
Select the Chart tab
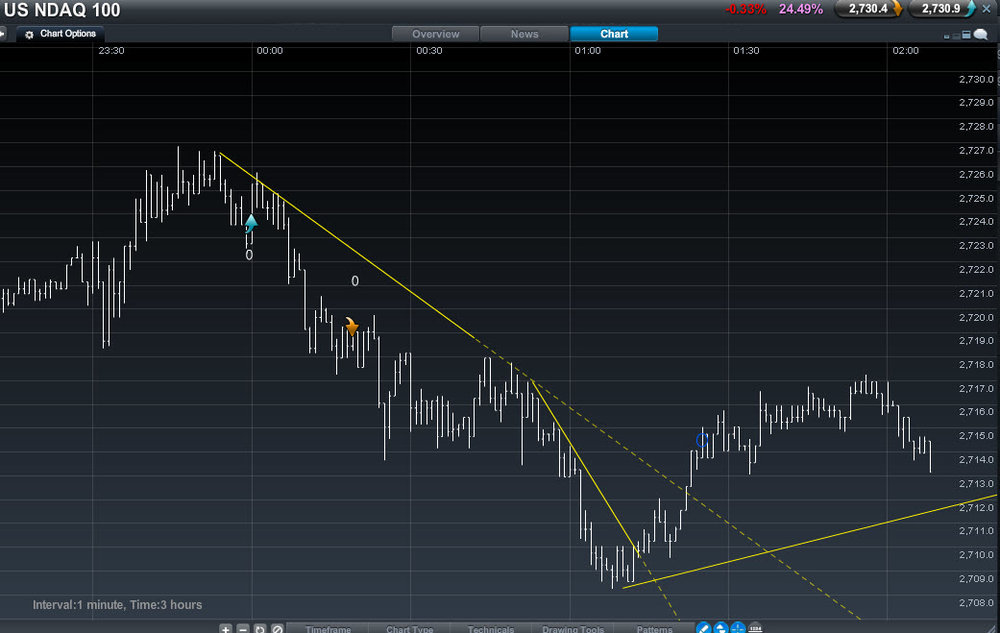614,34
